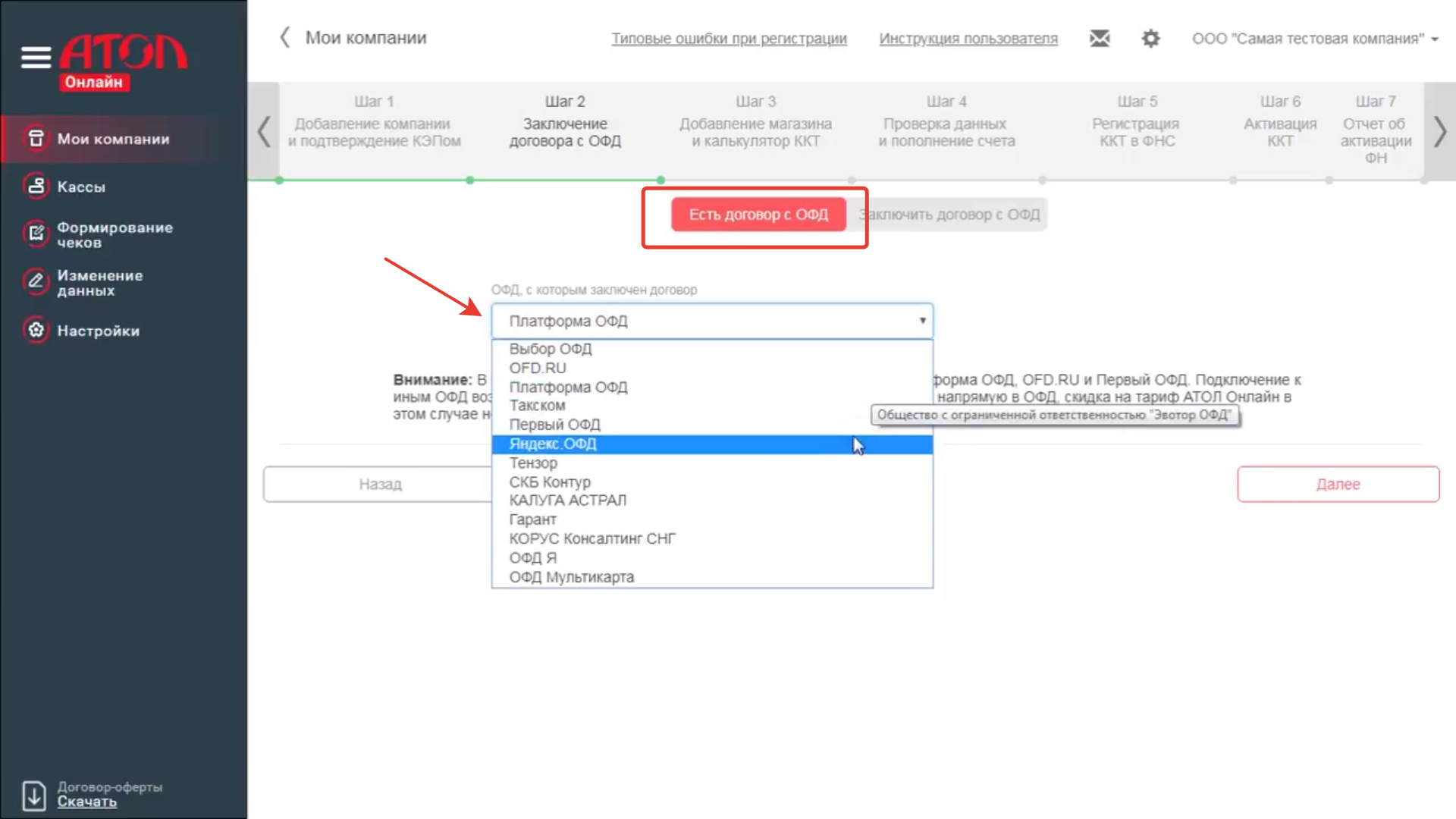Choose СКБ Контур in the dropdown list
The height and width of the screenshot is (819, 1456).
pyautogui.click(x=550, y=482)
